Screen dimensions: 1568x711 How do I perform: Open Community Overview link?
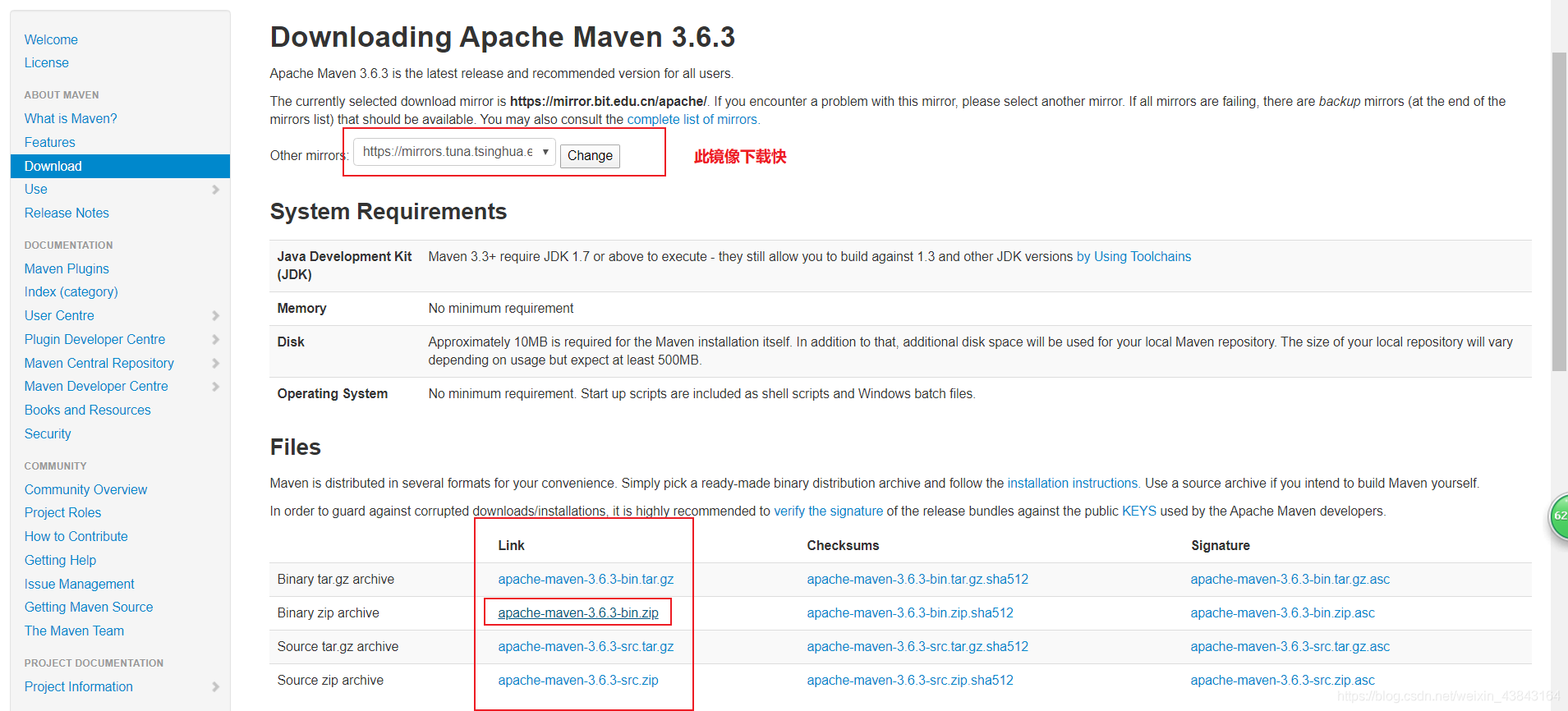click(x=86, y=489)
